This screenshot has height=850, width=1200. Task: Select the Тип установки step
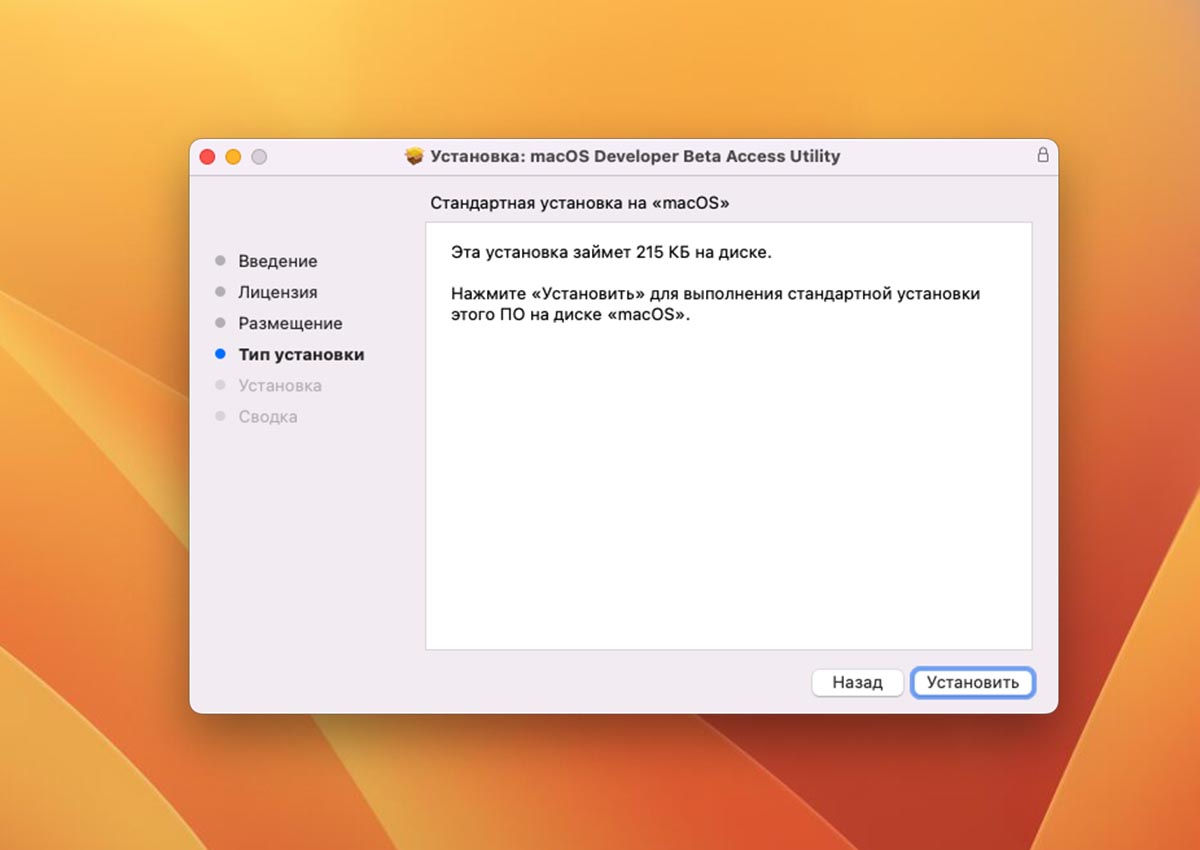301,354
